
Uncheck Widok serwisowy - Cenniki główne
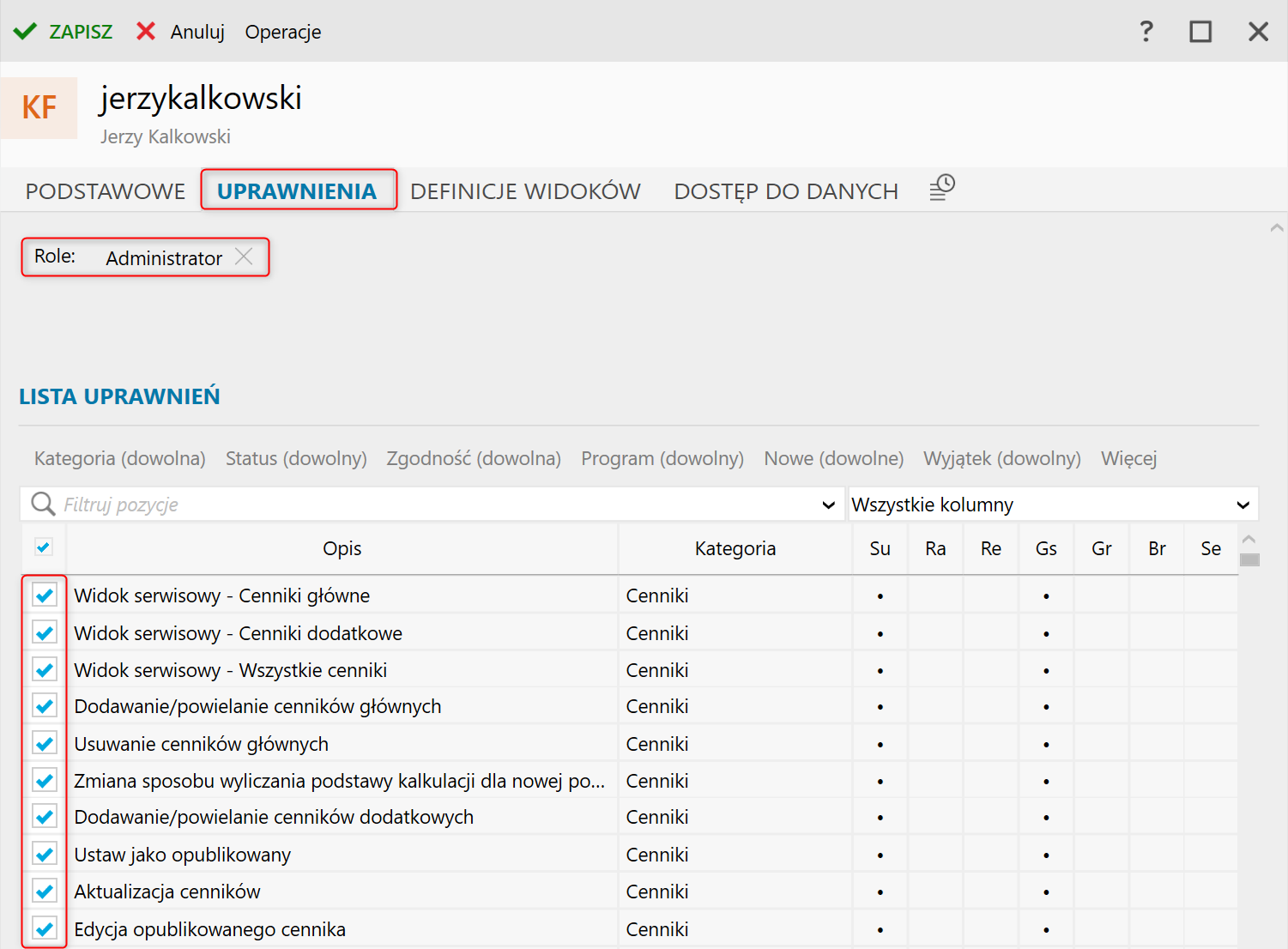coord(45,595)
